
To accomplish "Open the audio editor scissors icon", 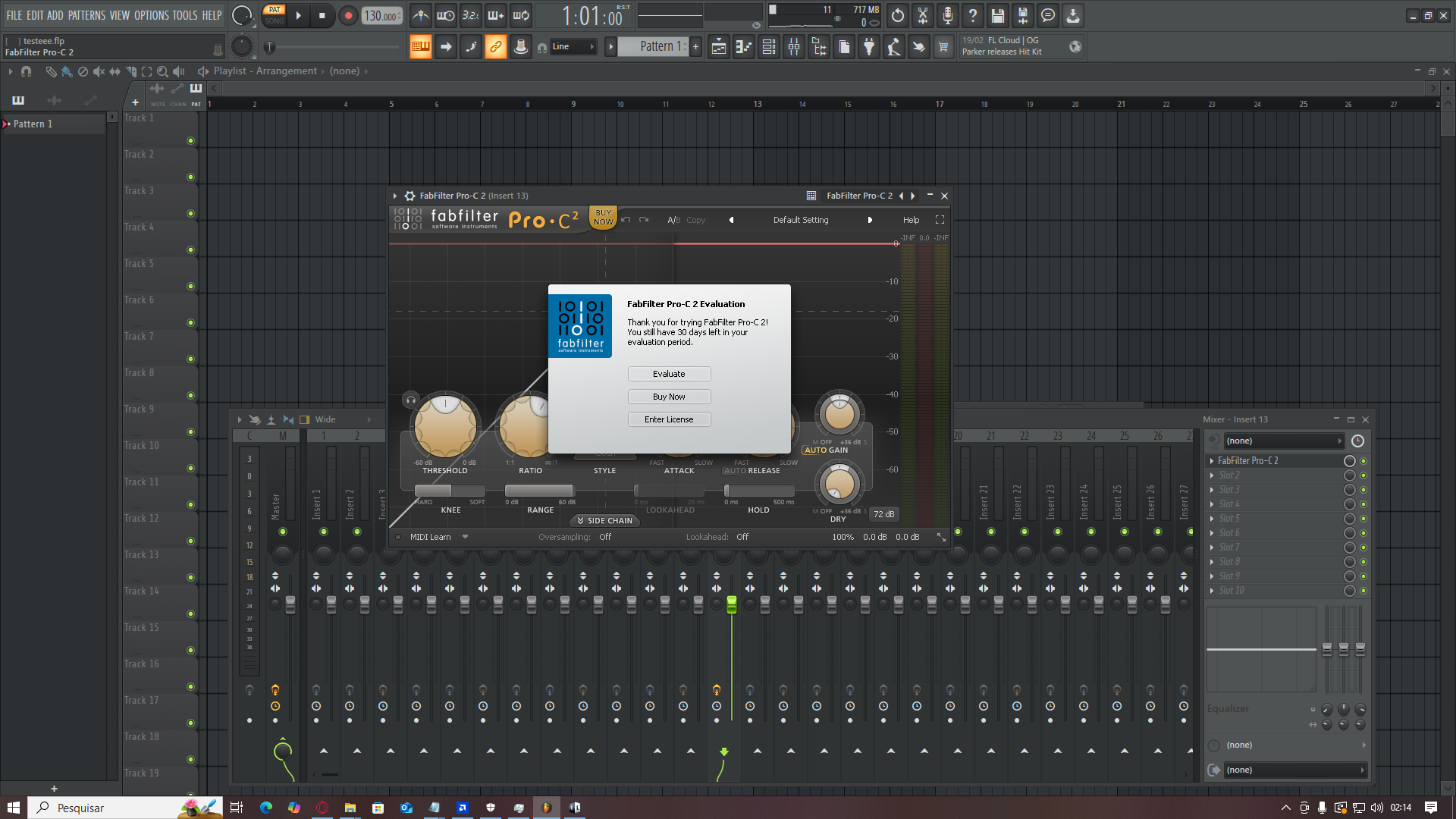I will [x=923, y=15].
